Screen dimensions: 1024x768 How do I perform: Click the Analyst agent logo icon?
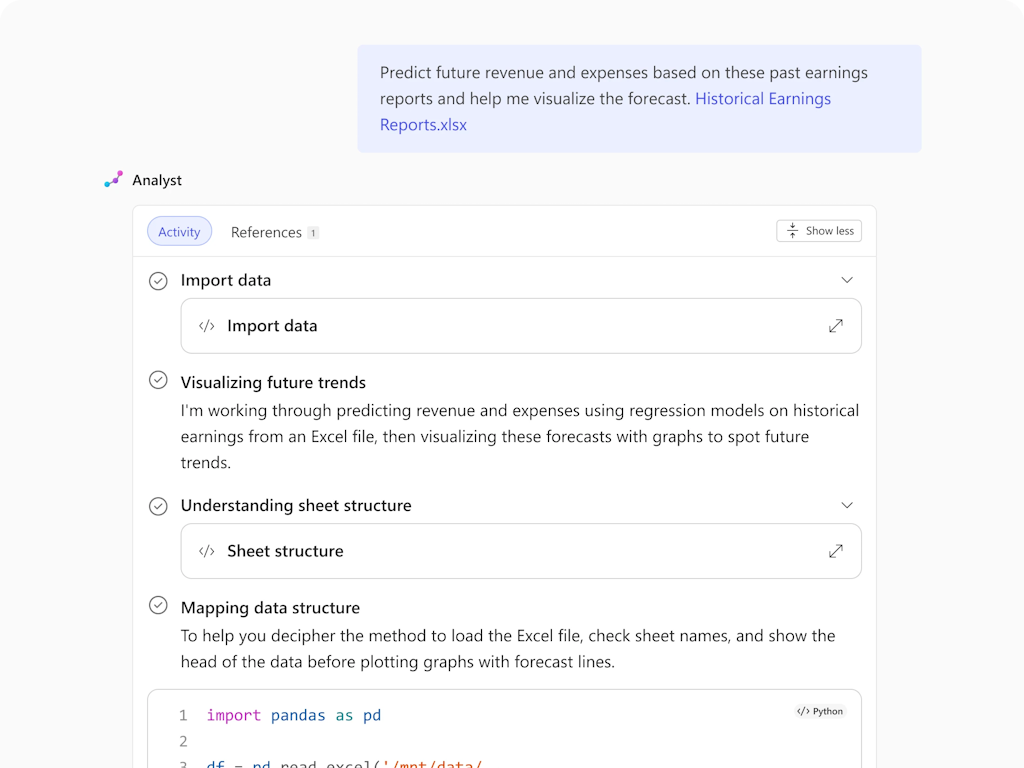pos(114,180)
